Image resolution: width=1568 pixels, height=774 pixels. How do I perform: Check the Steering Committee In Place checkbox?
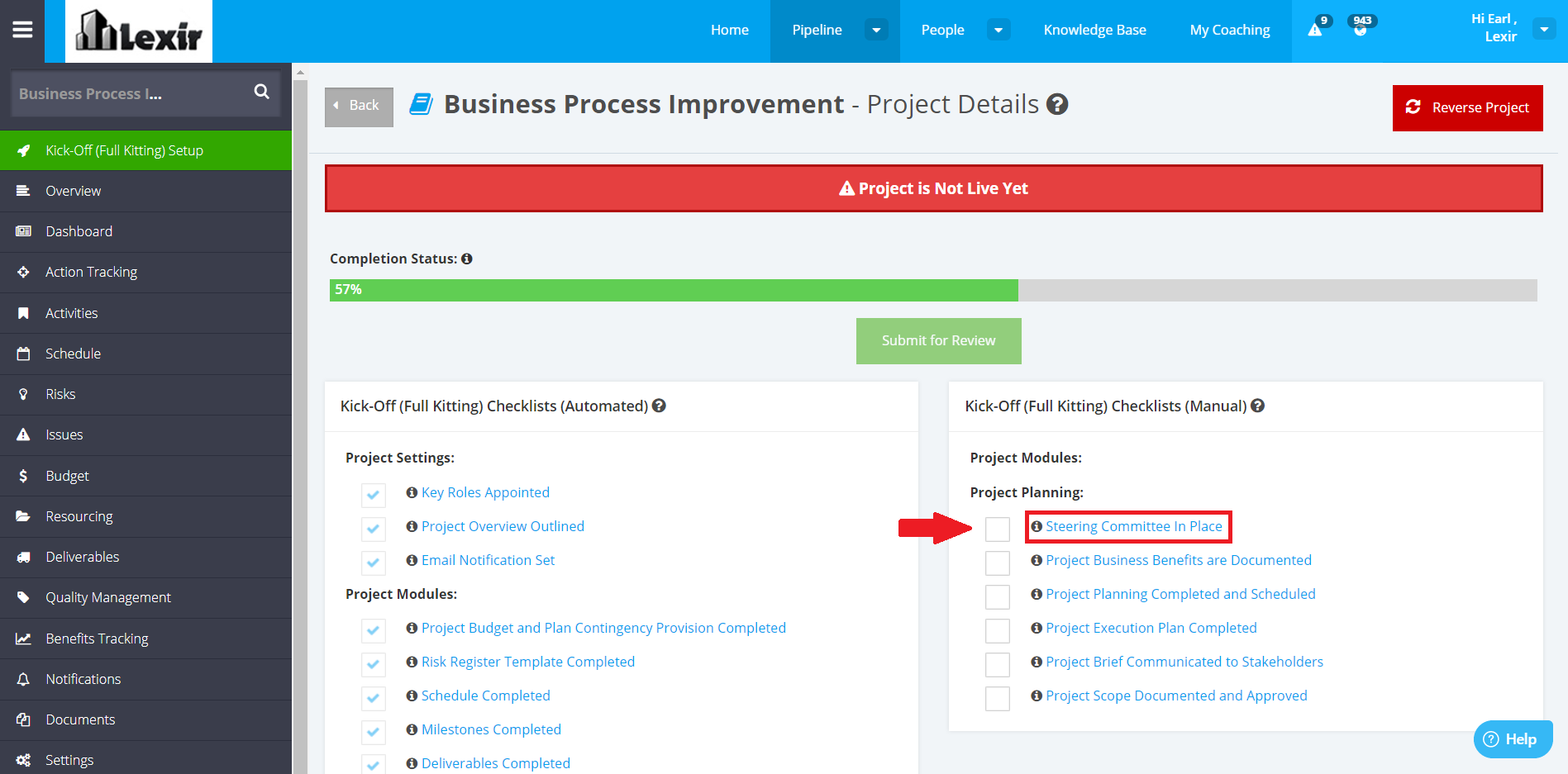coord(998,529)
